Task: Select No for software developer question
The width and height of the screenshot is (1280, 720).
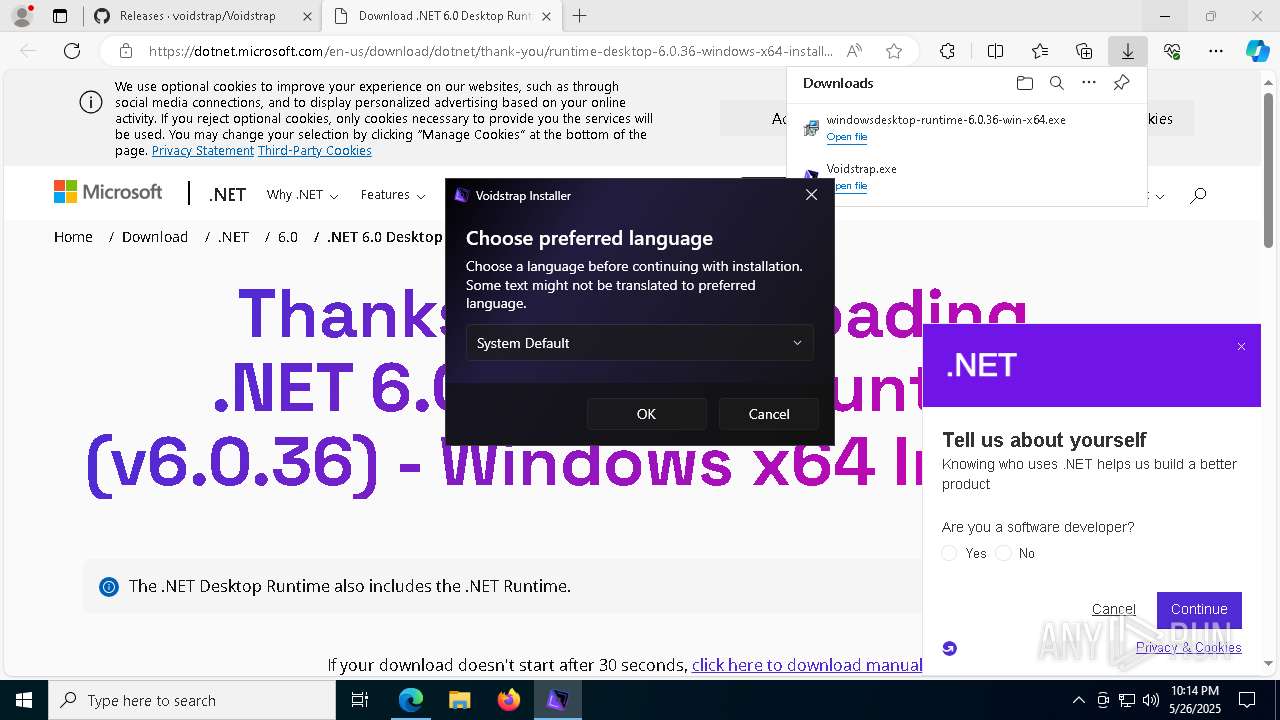Action: (1004, 553)
